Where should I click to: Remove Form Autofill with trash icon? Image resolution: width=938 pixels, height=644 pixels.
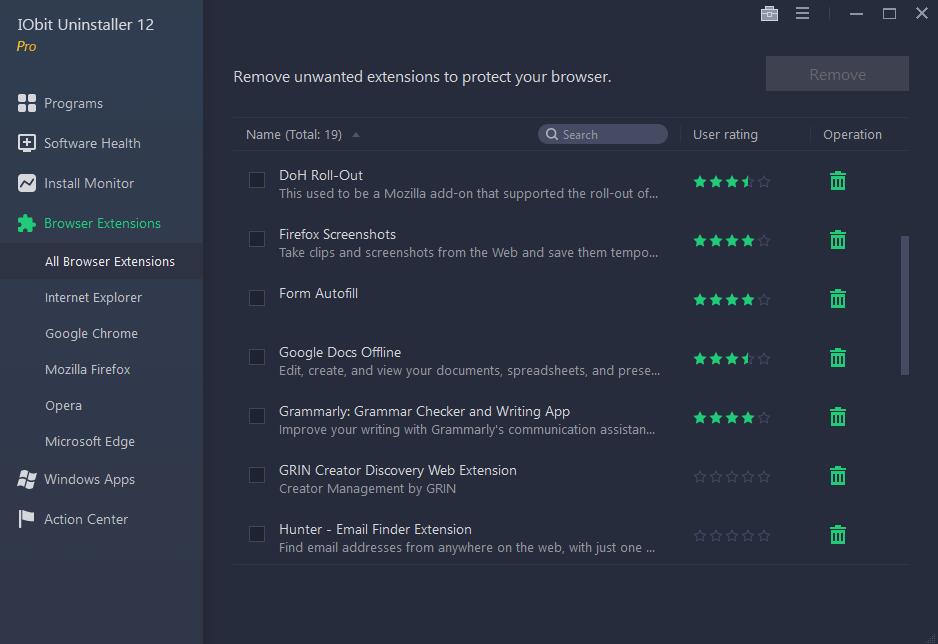(838, 298)
